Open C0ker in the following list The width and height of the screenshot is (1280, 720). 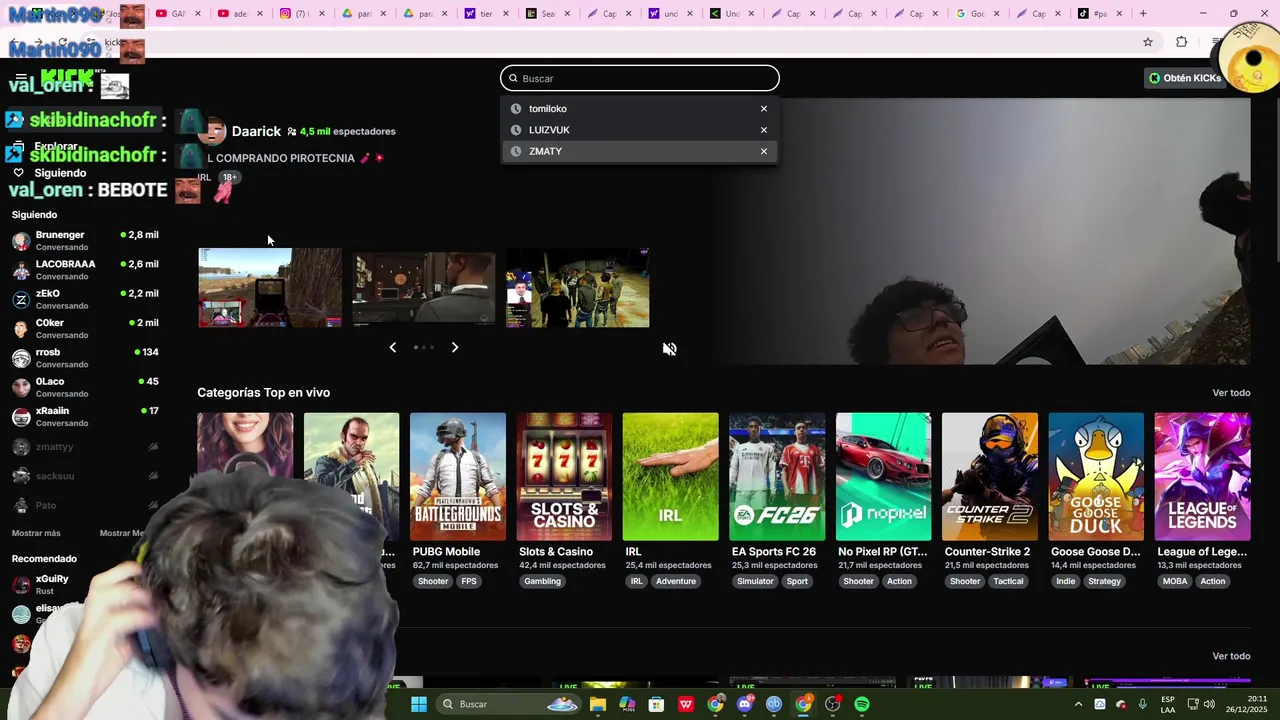(85, 328)
